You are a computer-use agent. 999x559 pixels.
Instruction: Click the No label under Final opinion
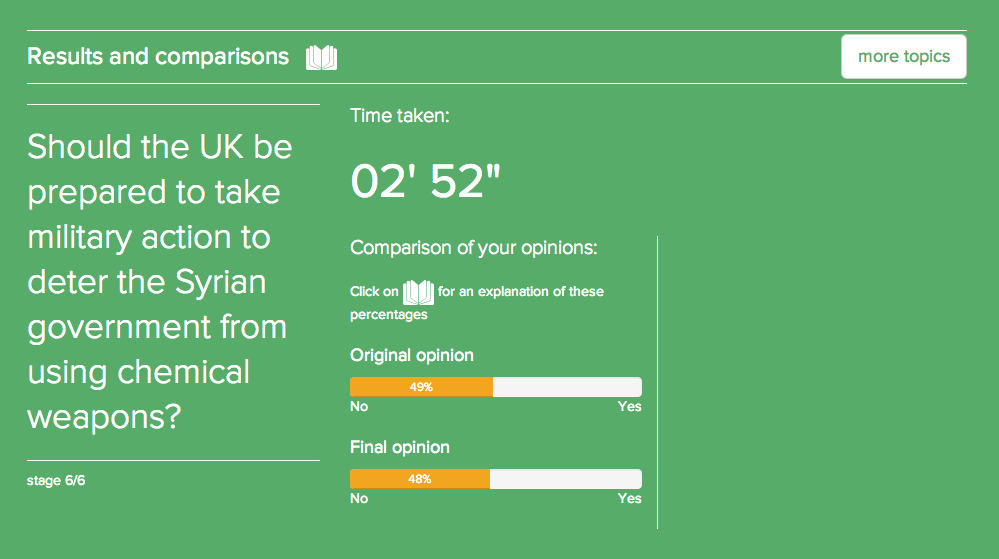[359, 499]
